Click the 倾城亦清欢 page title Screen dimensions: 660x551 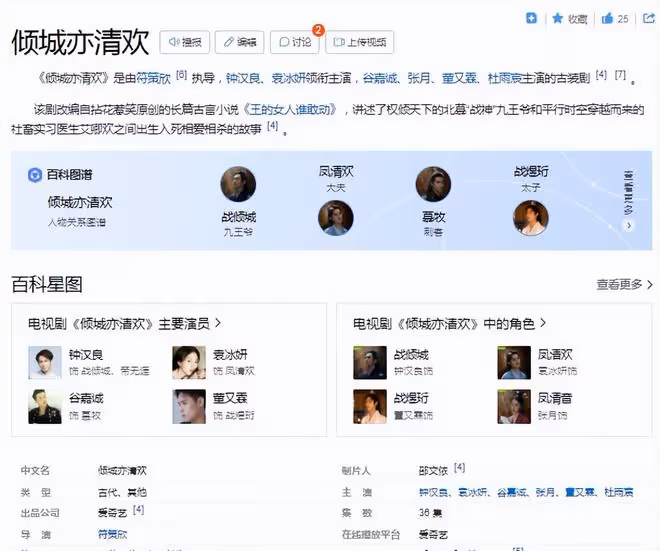pos(80,42)
